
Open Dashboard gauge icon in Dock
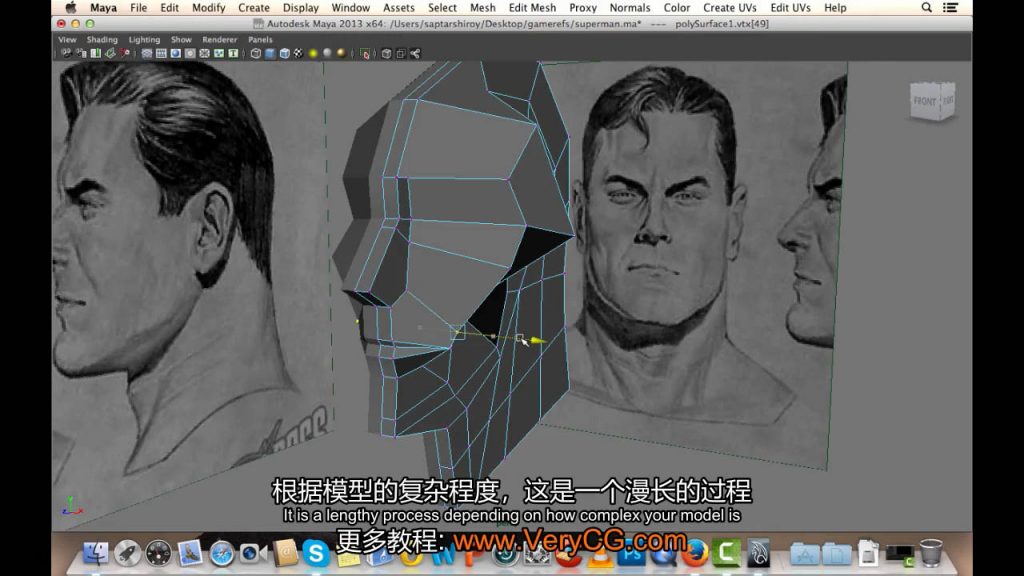pyautogui.click(x=159, y=553)
